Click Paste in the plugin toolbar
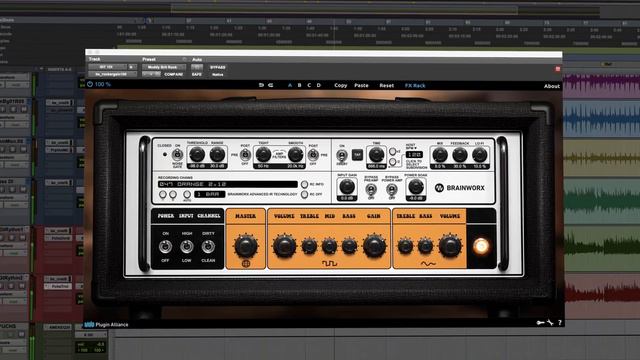The width and height of the screenshot is (640, 360). (x=361, y=85)
